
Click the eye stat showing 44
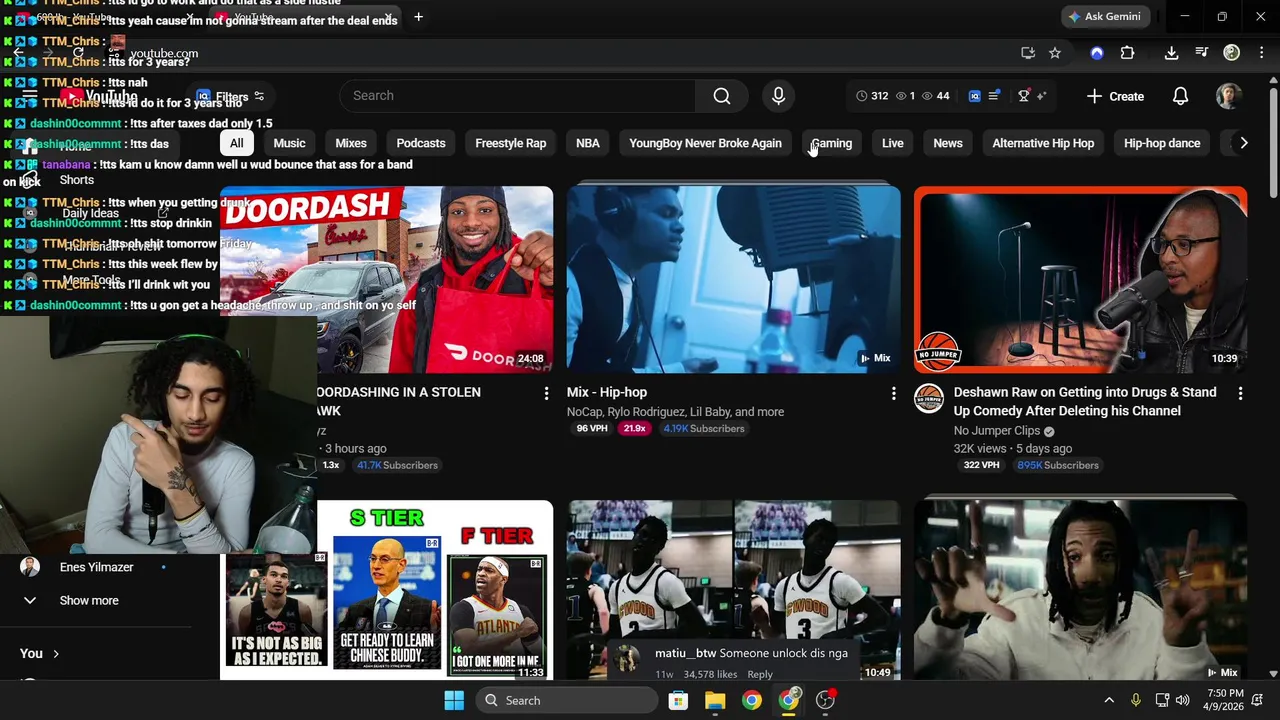(x=936, y=96)
